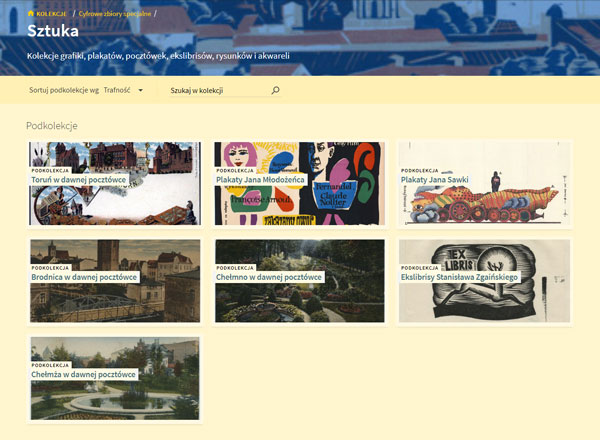Click the collection description text under Sztuka
Image resolution: width=600 pixels, height=440 pixels.
[158, 56]
